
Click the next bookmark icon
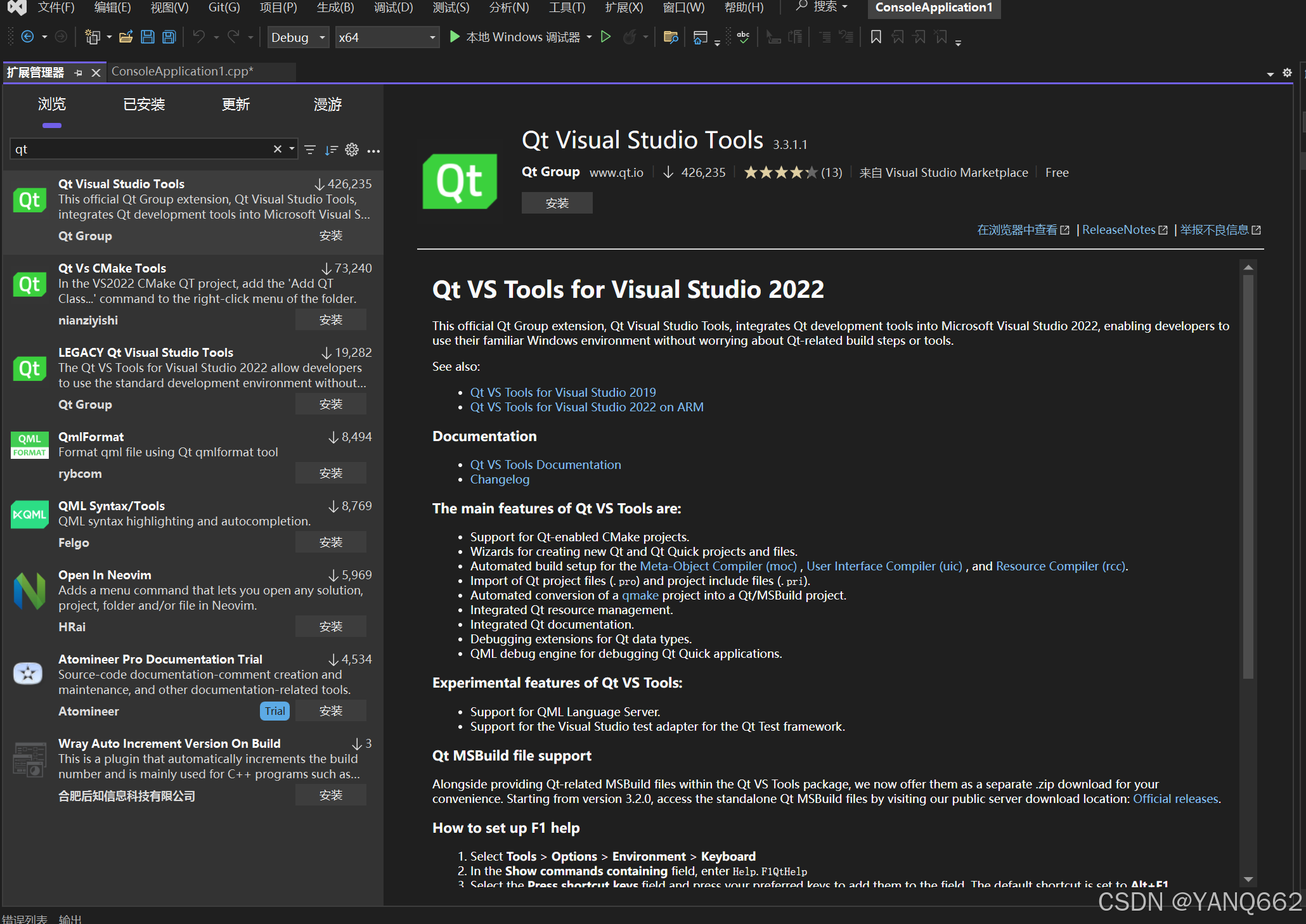[x=919, y=37]
